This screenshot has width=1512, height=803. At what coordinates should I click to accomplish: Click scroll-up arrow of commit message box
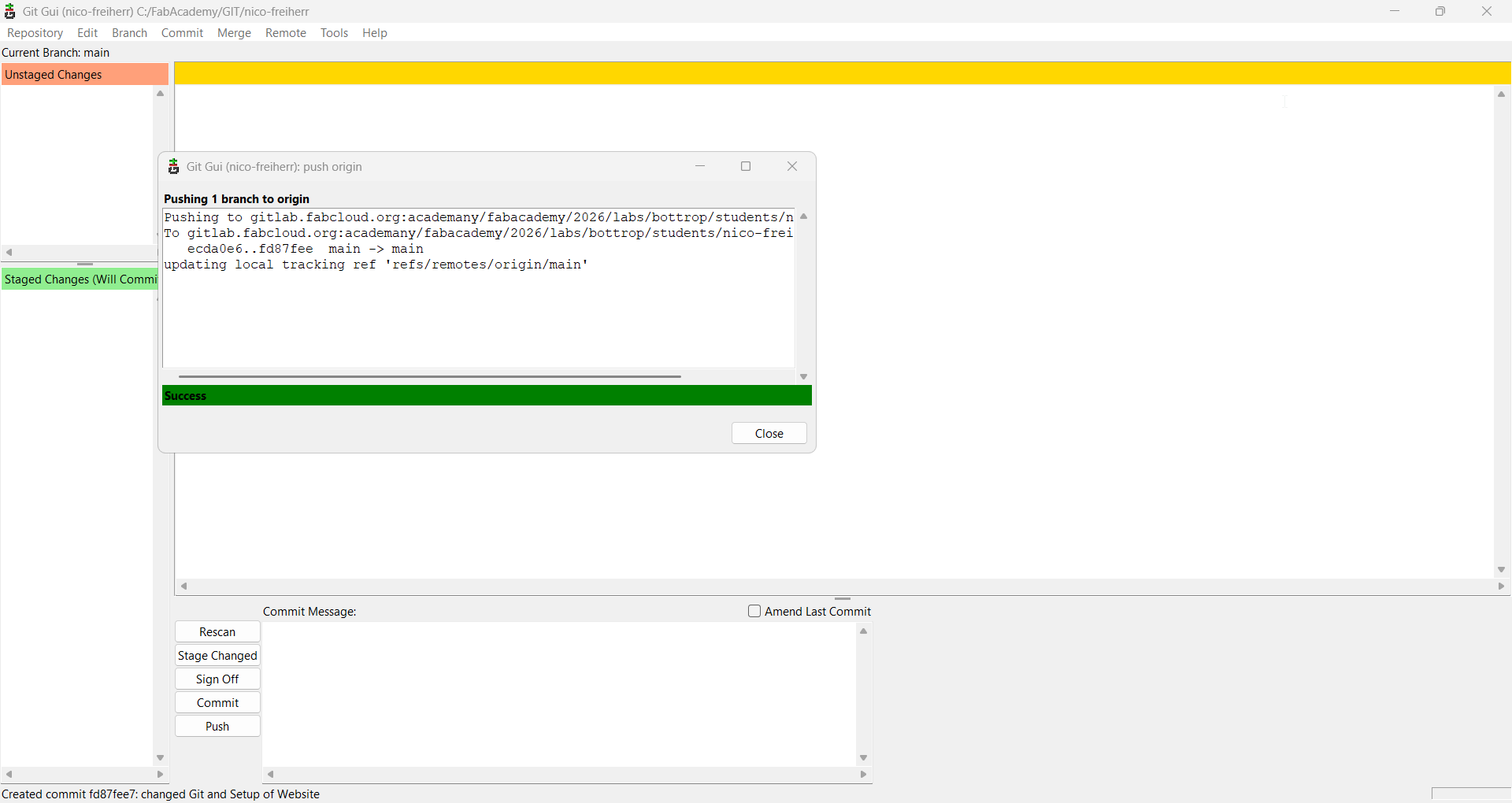coord(864,631)
